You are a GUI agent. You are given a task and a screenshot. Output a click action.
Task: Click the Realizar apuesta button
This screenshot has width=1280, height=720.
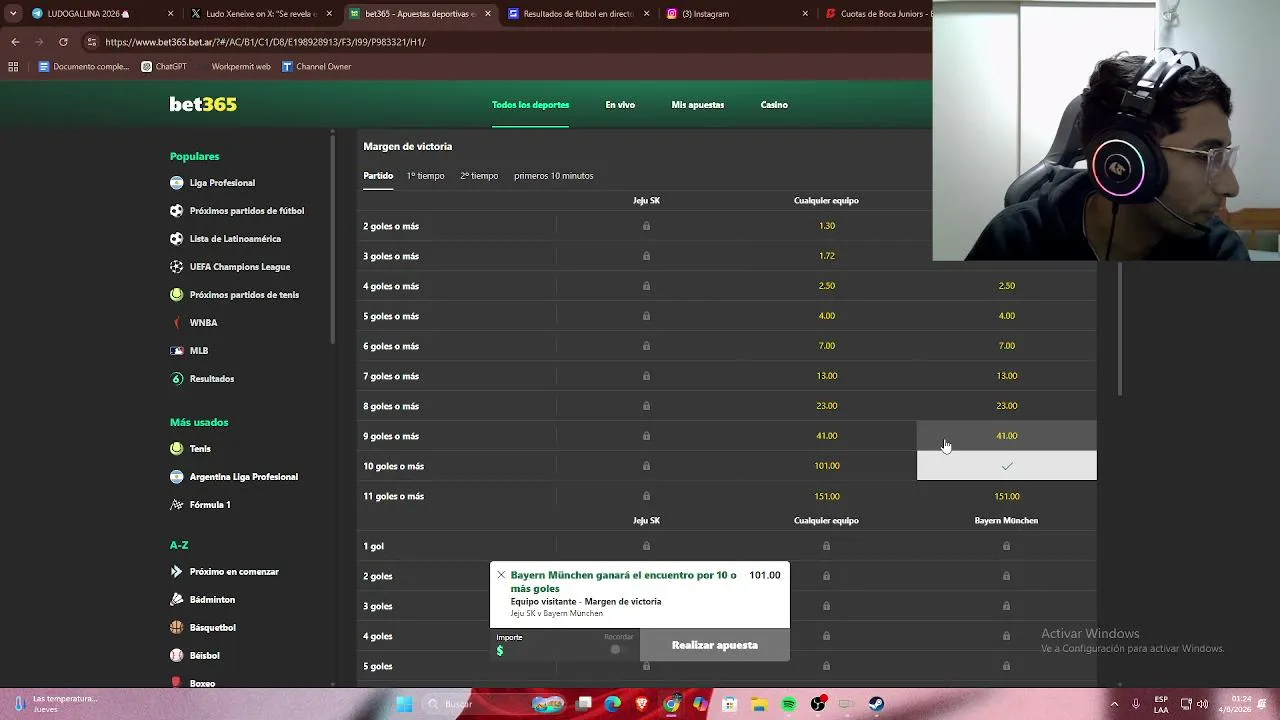[715, 645]
